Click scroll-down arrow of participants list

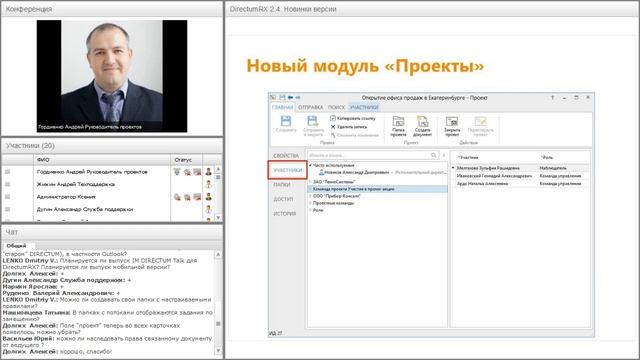[x=218, y=218]
